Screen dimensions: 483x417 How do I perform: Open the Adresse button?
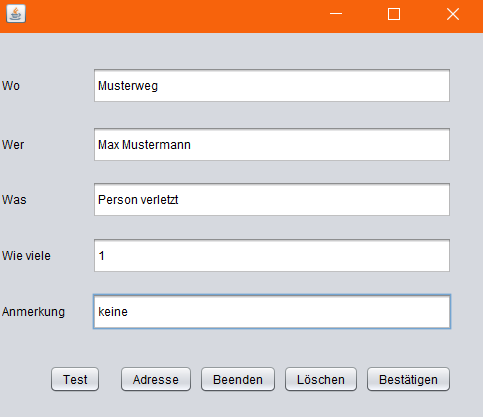click(x=156, y=379)
